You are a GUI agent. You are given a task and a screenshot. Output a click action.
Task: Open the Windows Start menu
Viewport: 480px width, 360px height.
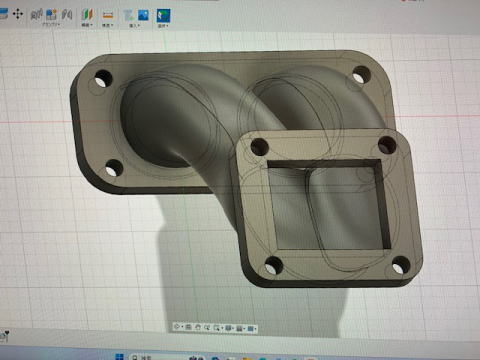(119, 357)
